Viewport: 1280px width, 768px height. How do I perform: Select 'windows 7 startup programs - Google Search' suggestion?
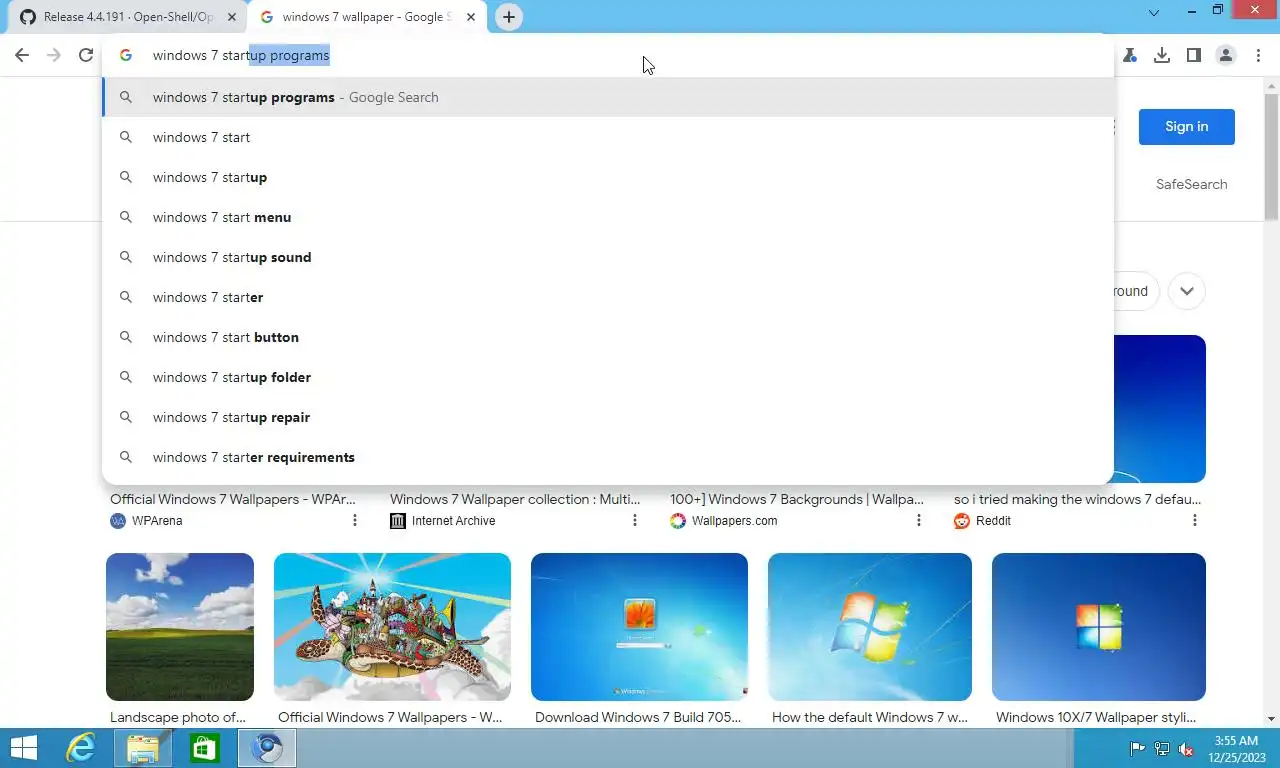click(x=608, y=97)
